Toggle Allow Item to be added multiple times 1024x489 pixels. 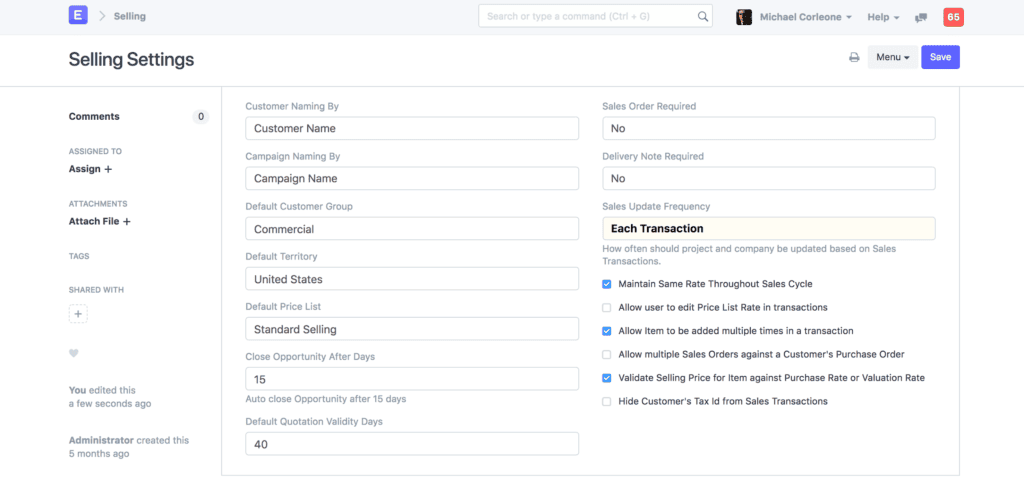(x=607, y=331)
